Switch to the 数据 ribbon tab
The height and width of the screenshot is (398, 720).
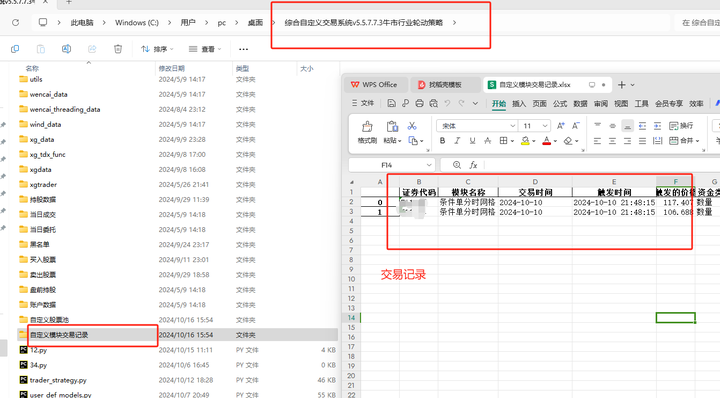(x=580, y=104)
